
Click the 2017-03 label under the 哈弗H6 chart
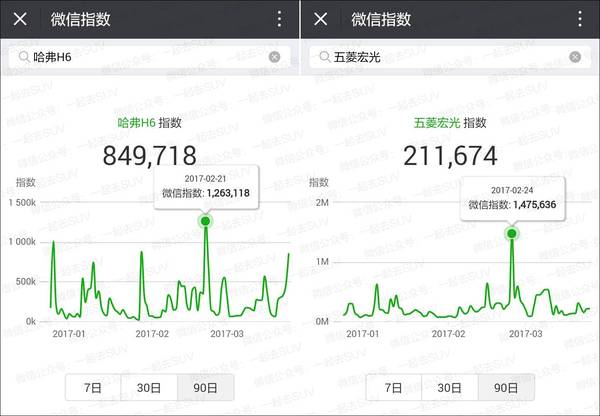227,334
